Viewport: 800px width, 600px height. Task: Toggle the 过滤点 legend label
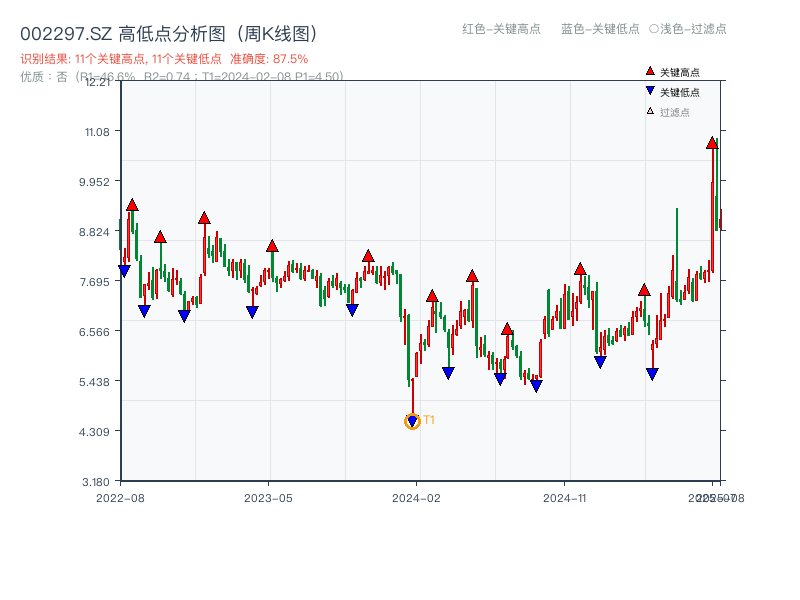pos(674,112)
